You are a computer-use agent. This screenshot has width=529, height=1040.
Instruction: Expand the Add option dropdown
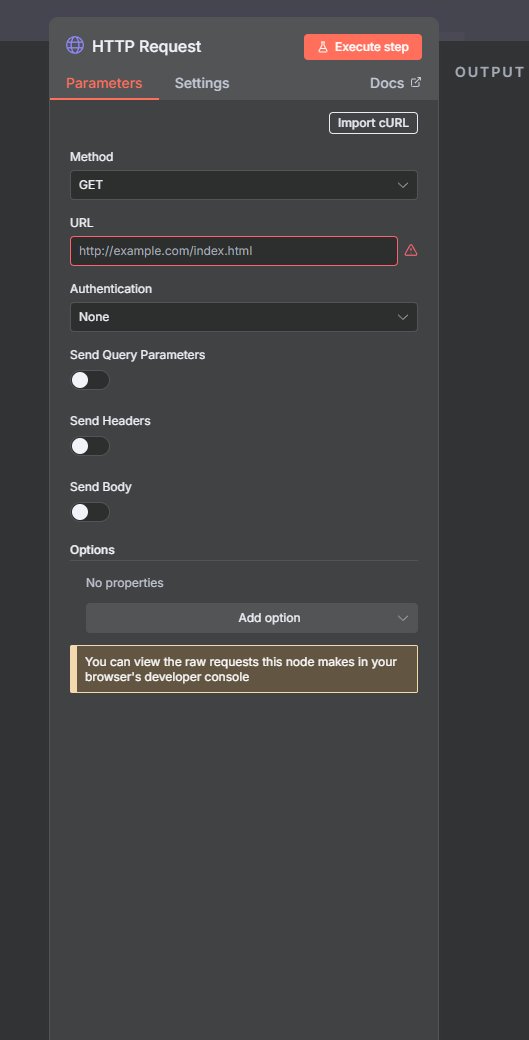pyautogui.click(x=252, y=618)
